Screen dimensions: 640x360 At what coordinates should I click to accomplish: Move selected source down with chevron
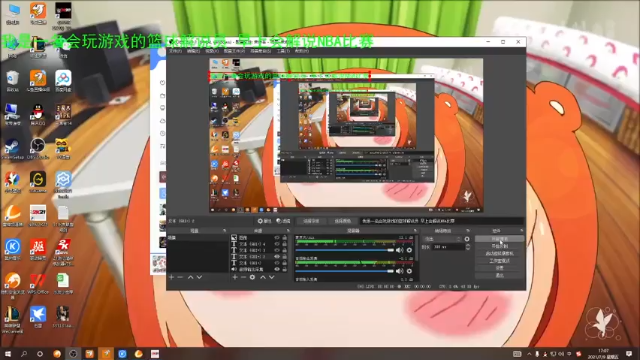click(x=271, y=277)
